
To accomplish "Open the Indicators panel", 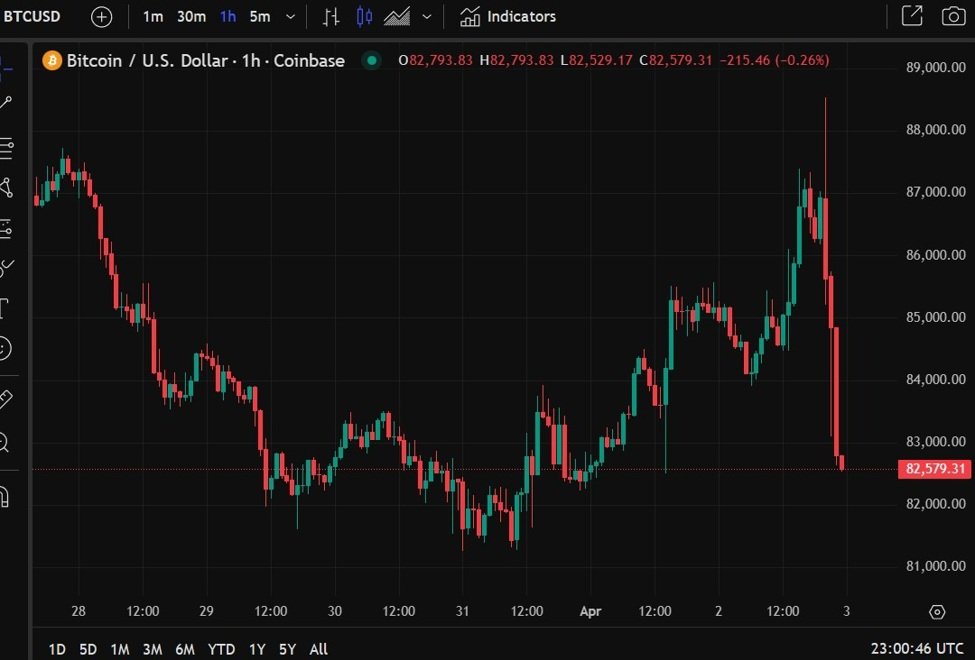I will (x=508, y=17).
